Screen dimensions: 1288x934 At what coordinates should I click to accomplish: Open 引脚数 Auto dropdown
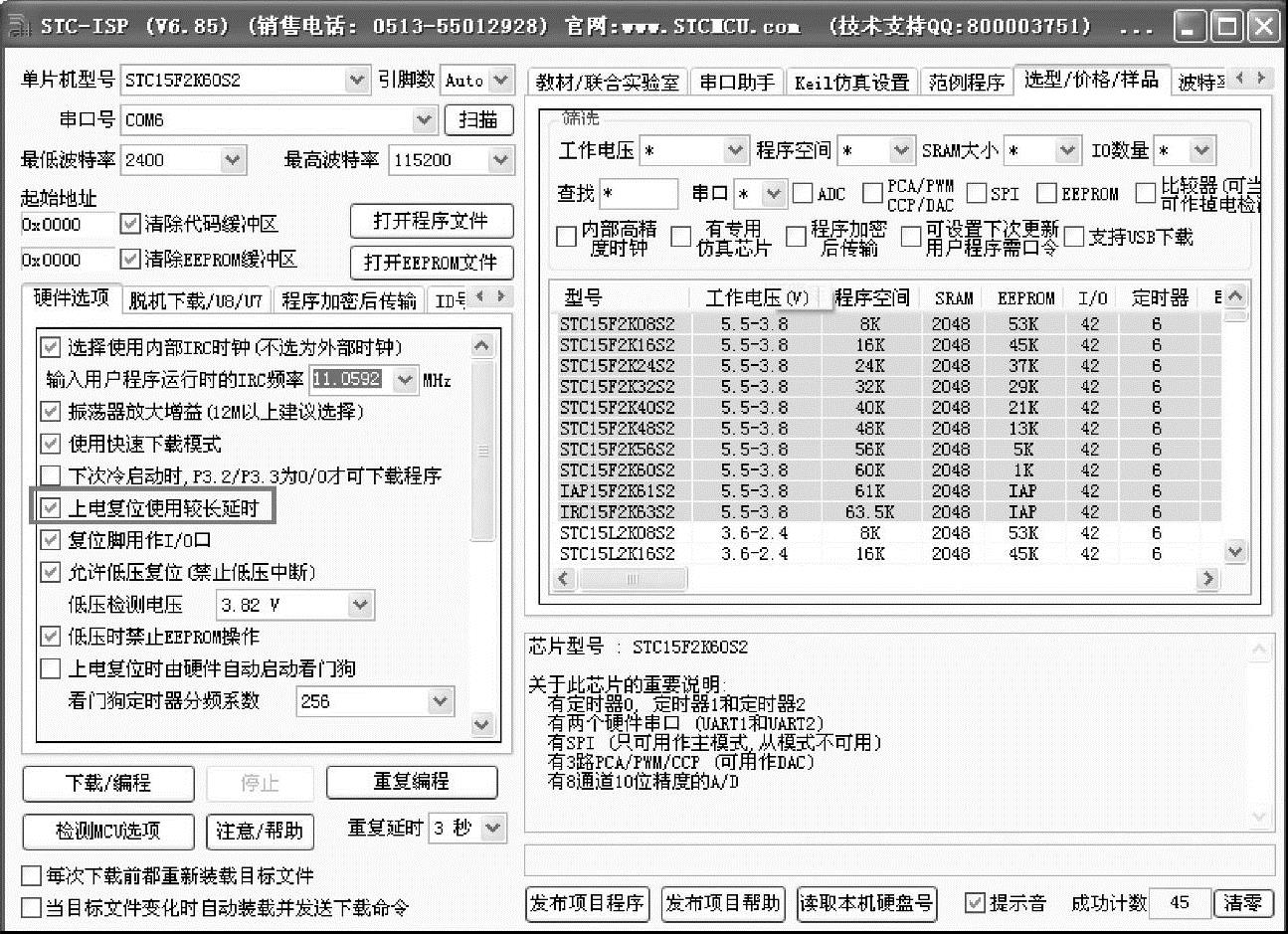[501, 80]
